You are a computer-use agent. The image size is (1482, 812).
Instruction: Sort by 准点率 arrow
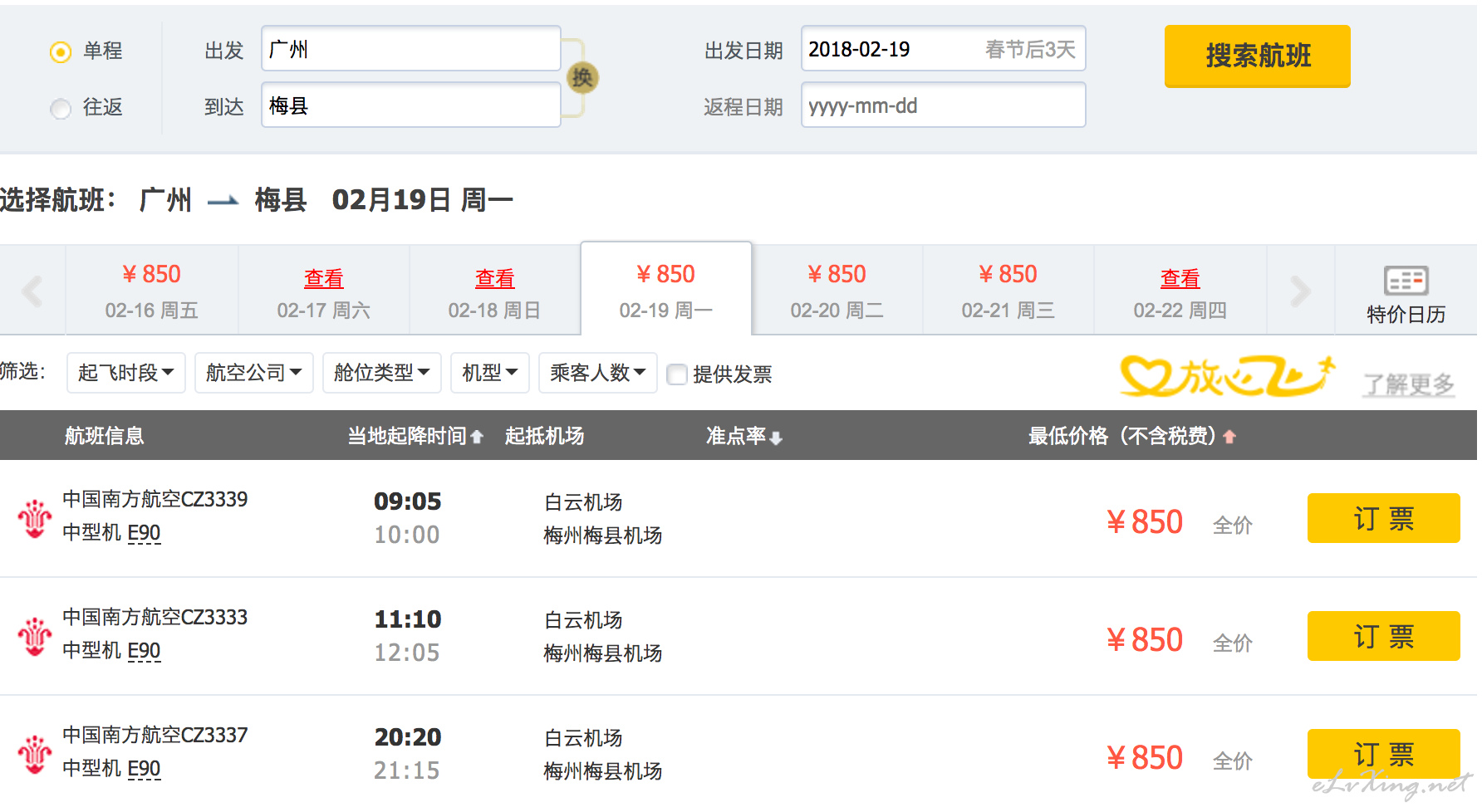pos(776,438)
